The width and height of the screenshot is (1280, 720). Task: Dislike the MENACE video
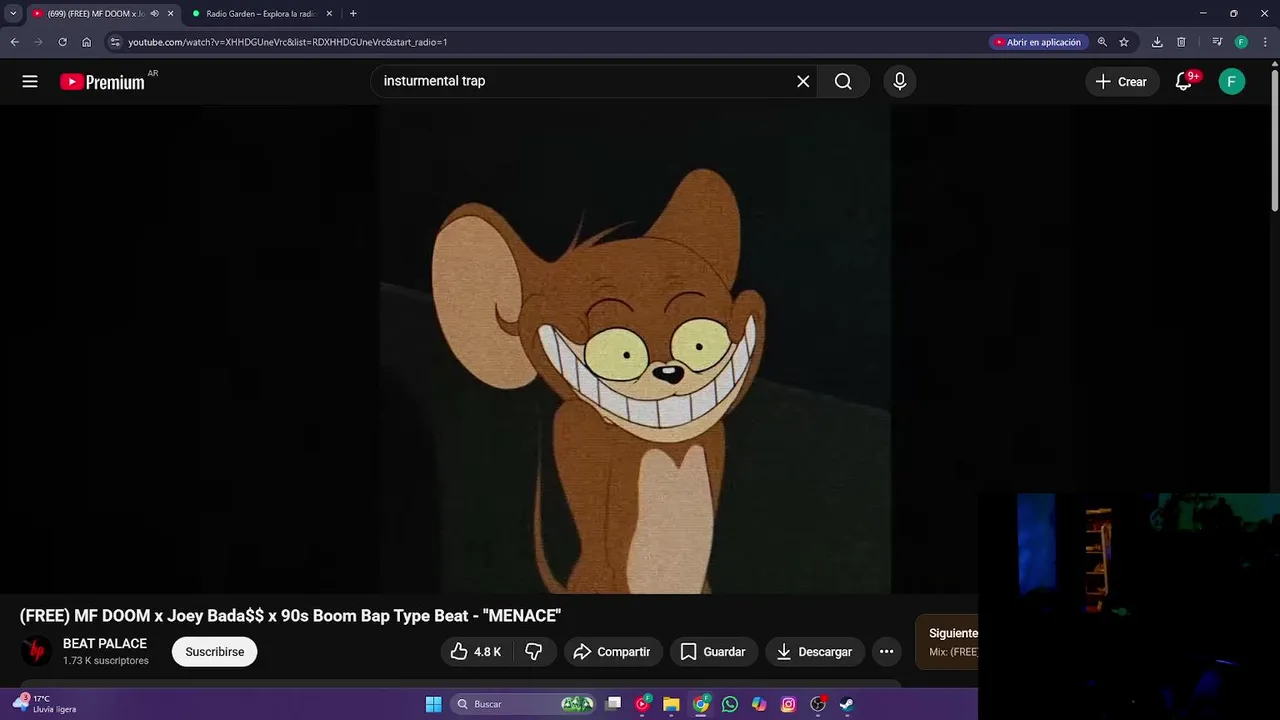point(534,652)
